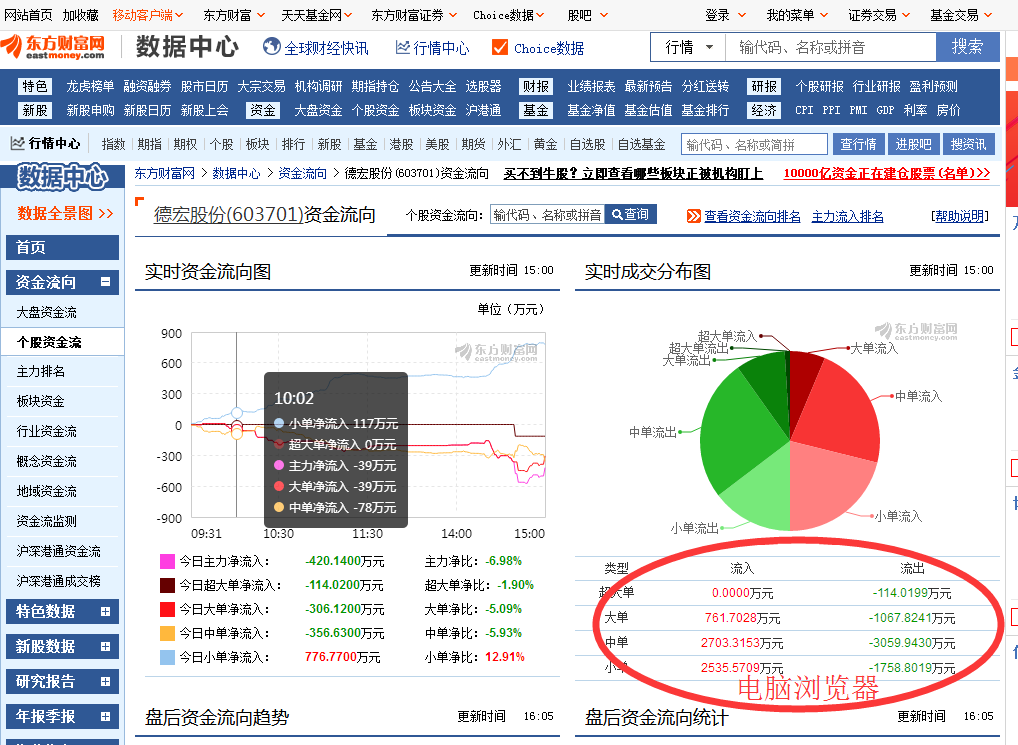Click the 进股吧 button
This screenshot has height=745, width=1018.
point(913,144)
